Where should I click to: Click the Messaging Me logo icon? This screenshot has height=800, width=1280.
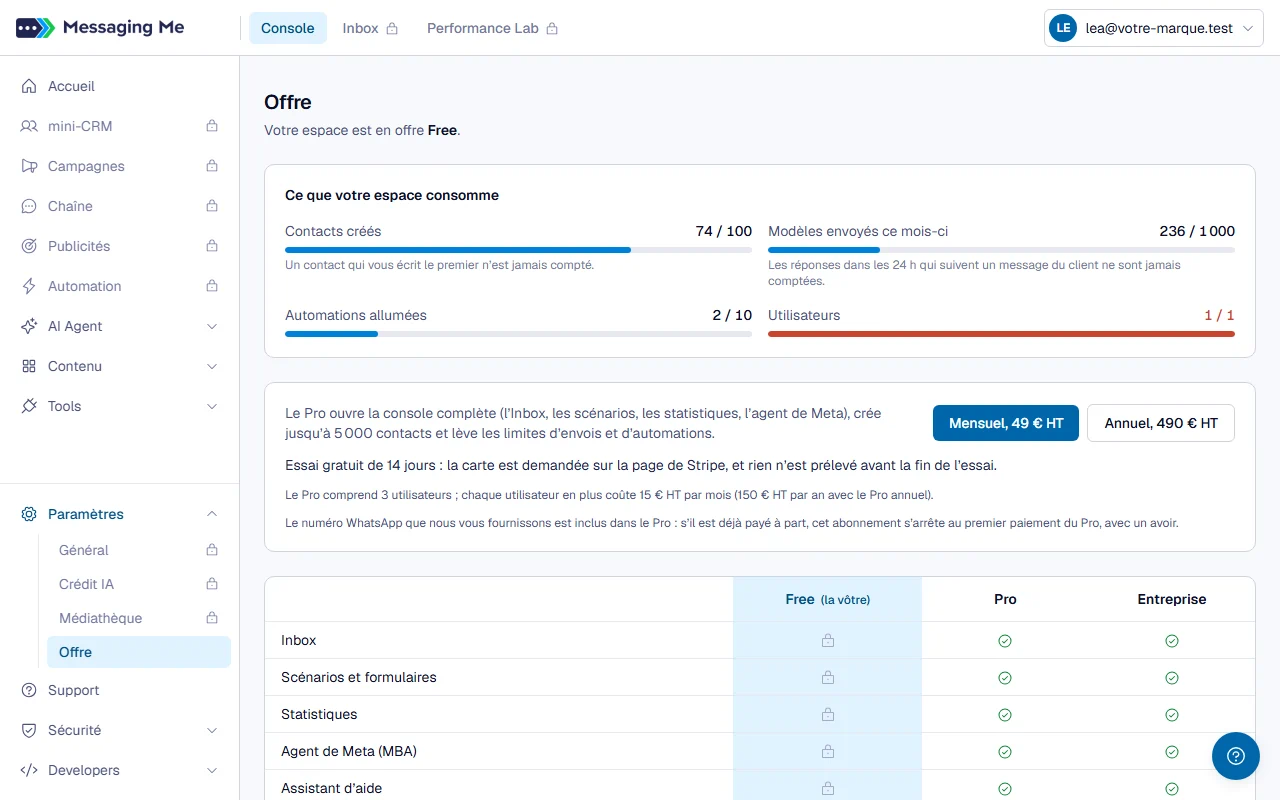[x=35, y=28]
